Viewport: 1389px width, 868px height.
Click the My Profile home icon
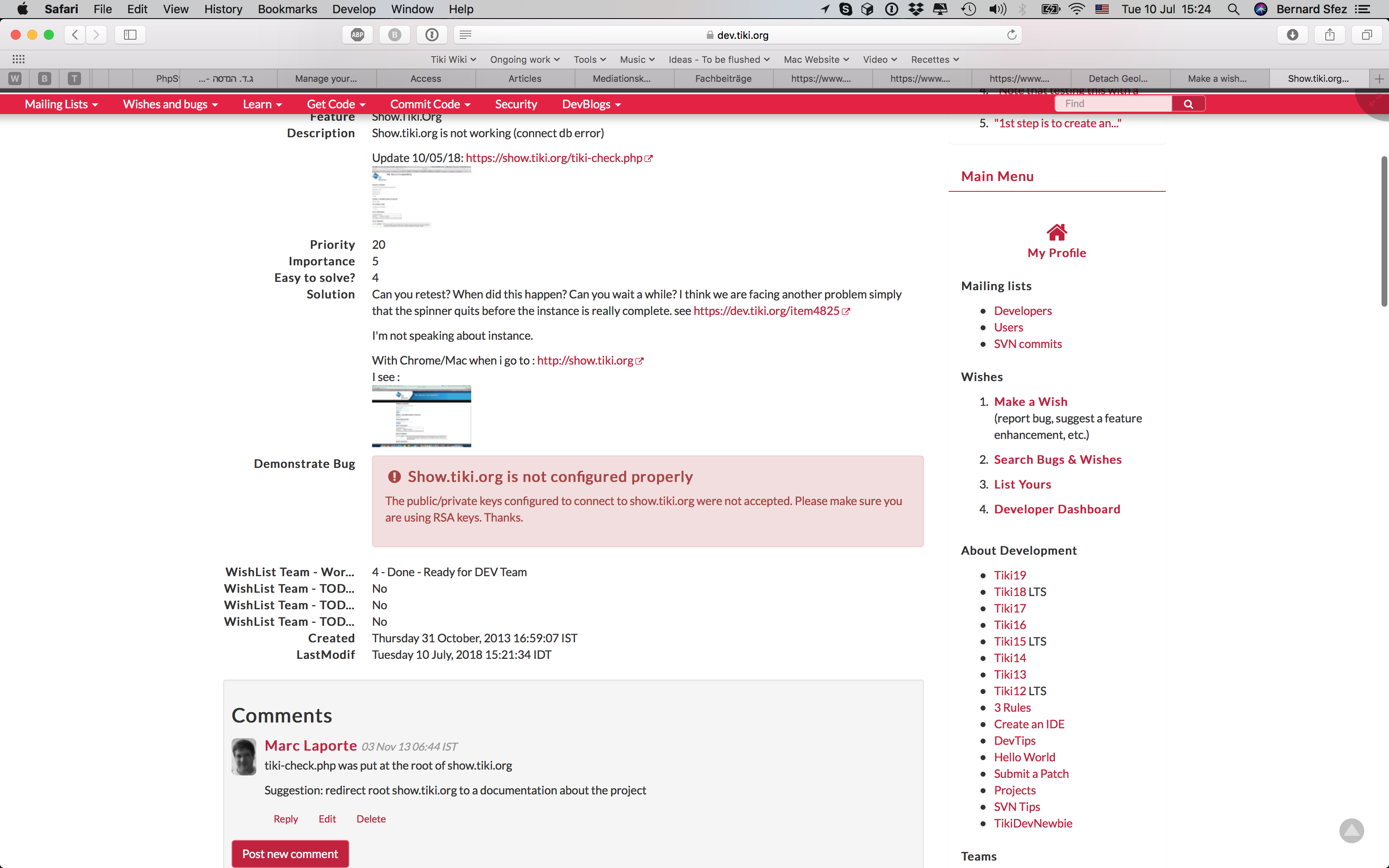coord(1057,232)
